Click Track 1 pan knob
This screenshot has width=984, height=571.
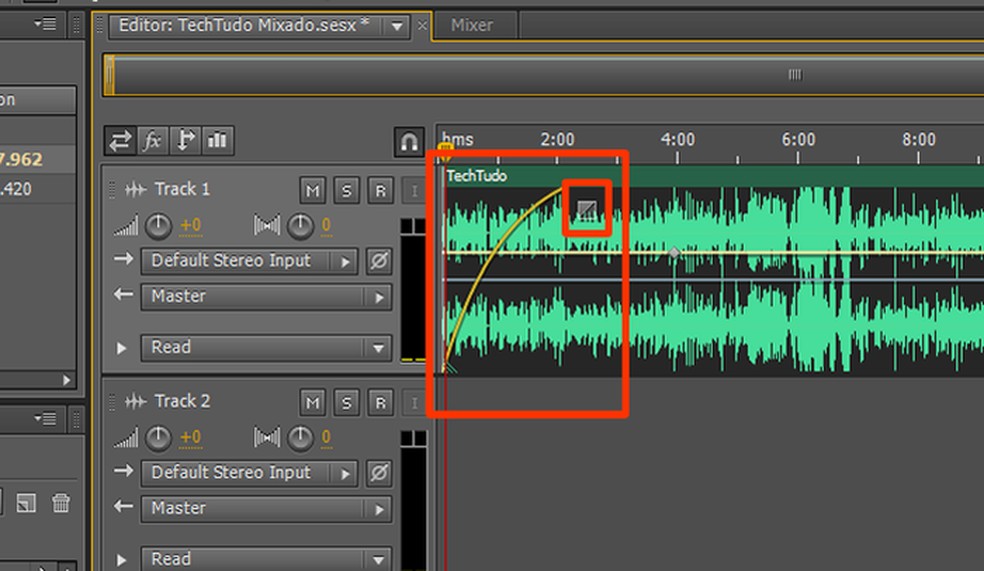(300, 226)
